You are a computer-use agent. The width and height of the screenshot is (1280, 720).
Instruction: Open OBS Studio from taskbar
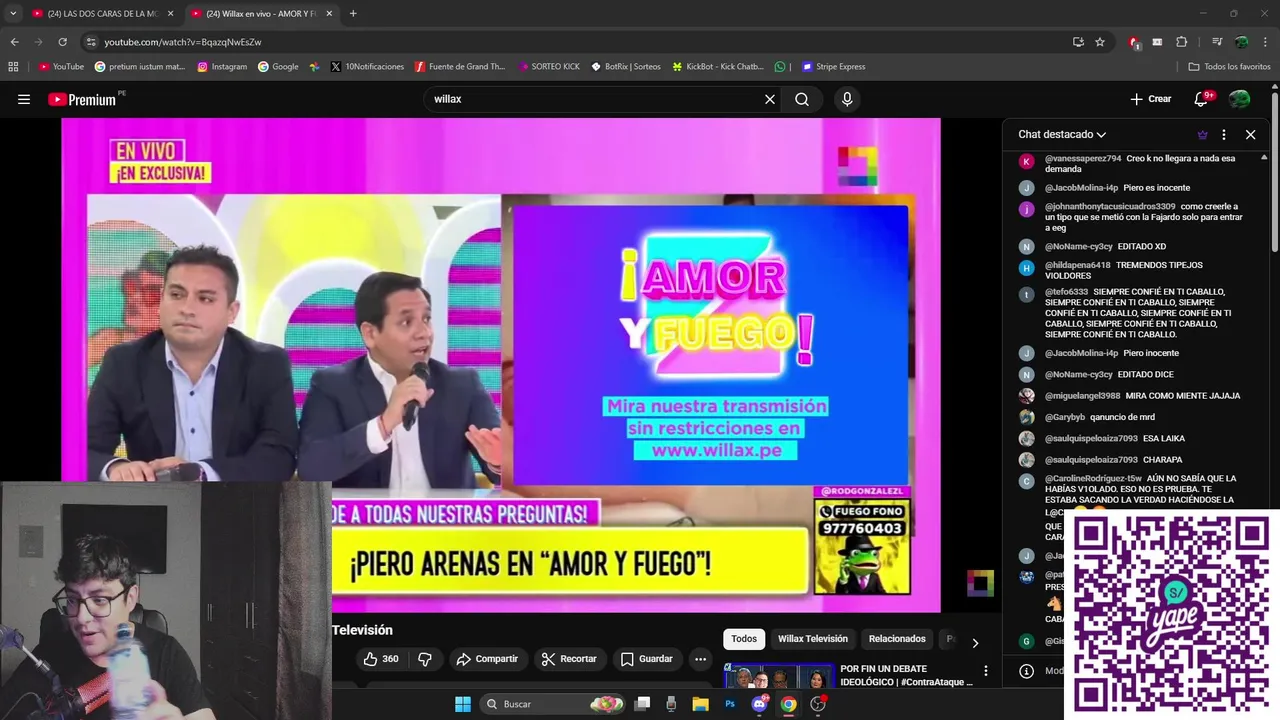(x=818, y=704)
